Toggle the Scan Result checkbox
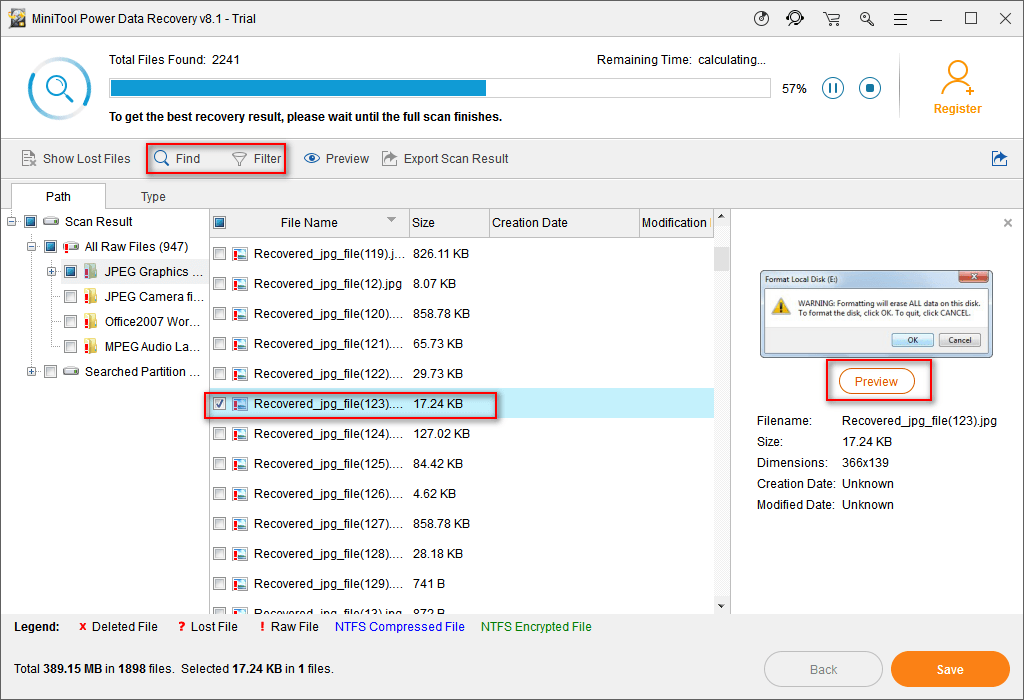The height and width of the screenshot is (700, 1024). [31, 222]
